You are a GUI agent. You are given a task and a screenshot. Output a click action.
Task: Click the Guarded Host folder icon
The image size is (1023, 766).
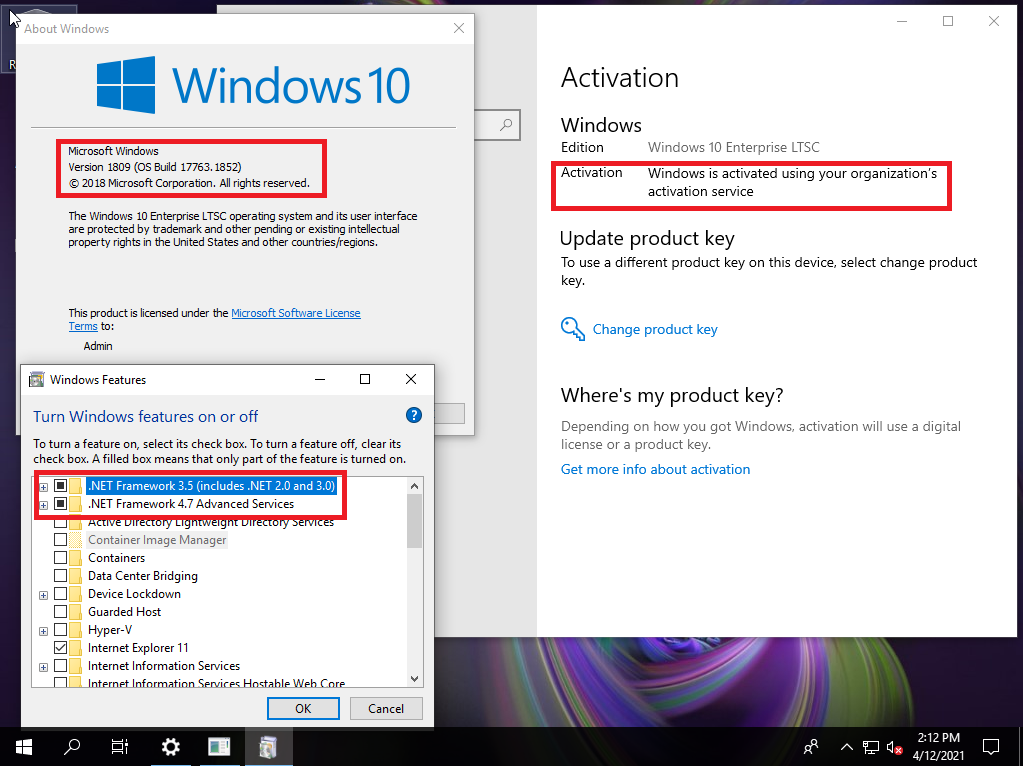click(76, 612)
